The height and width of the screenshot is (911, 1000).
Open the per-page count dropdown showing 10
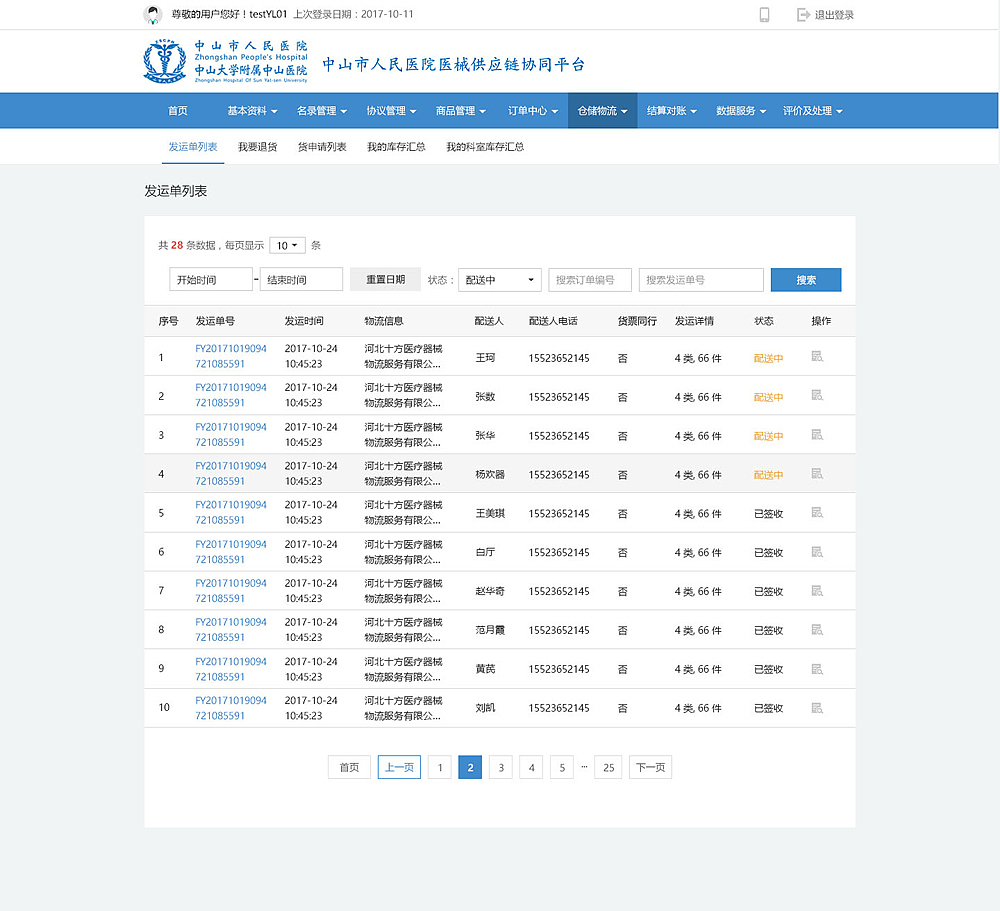pyautogui.click(x=287, y=246)
